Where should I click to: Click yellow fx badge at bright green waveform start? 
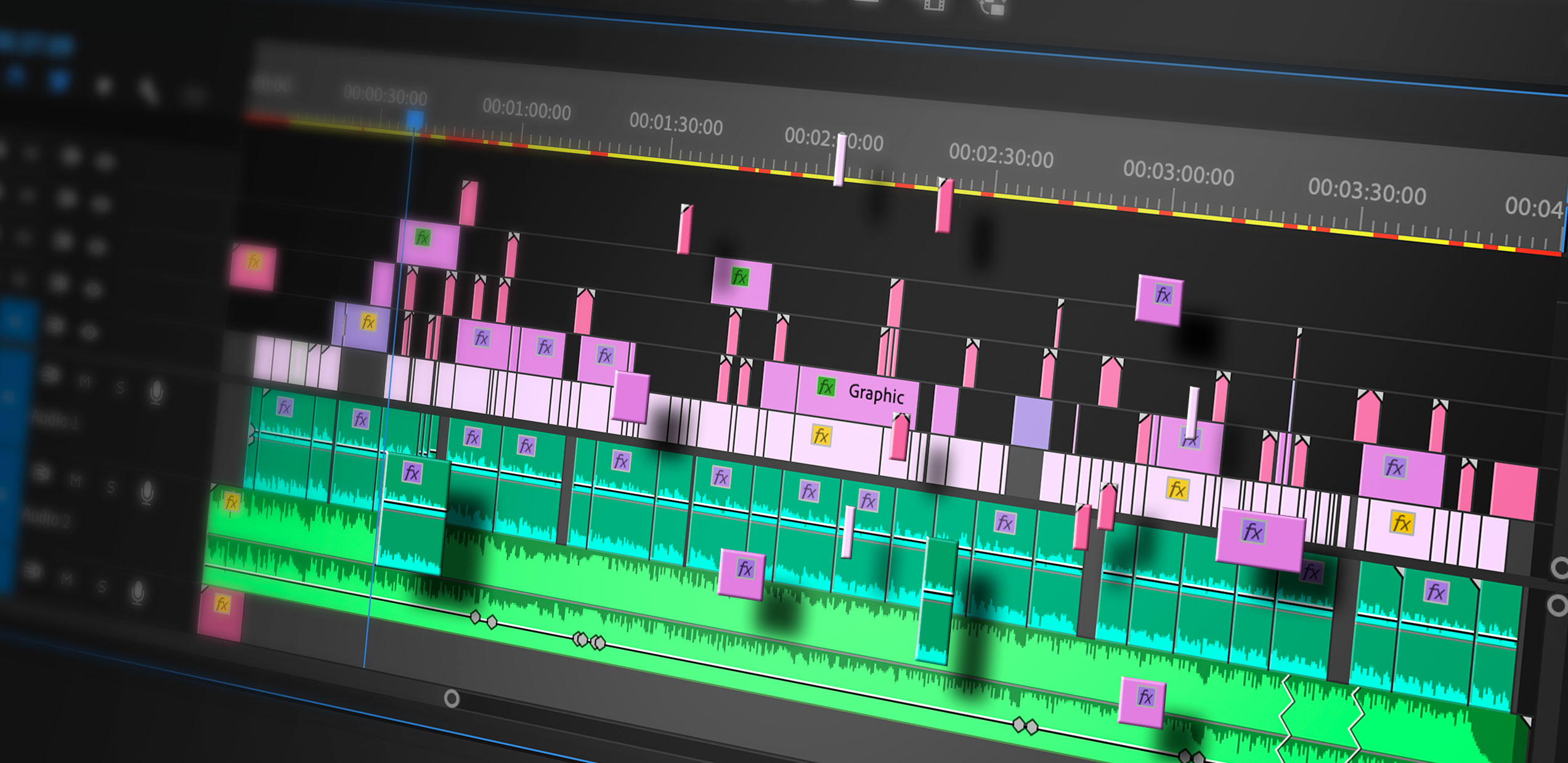(231, 502)
